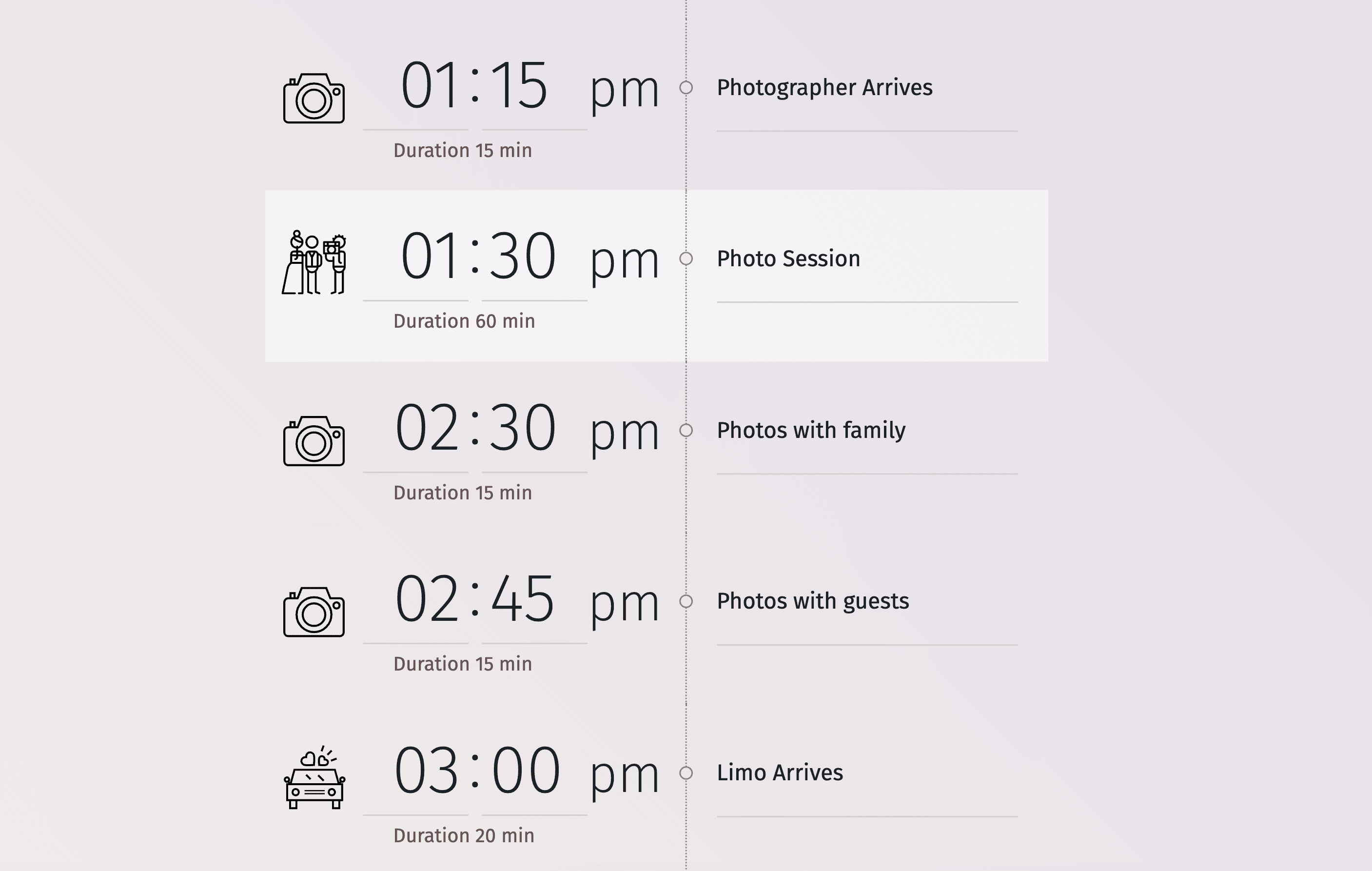
Task: Click the timeline dot at 02:30 pm
Action: click(x=686, y=429)
